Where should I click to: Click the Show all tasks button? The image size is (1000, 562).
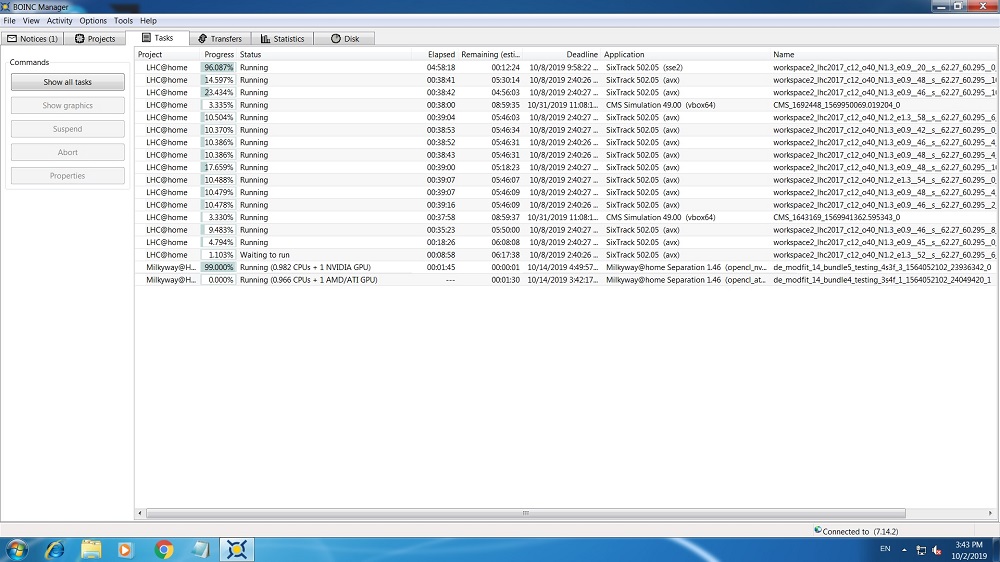pos(68,82)
